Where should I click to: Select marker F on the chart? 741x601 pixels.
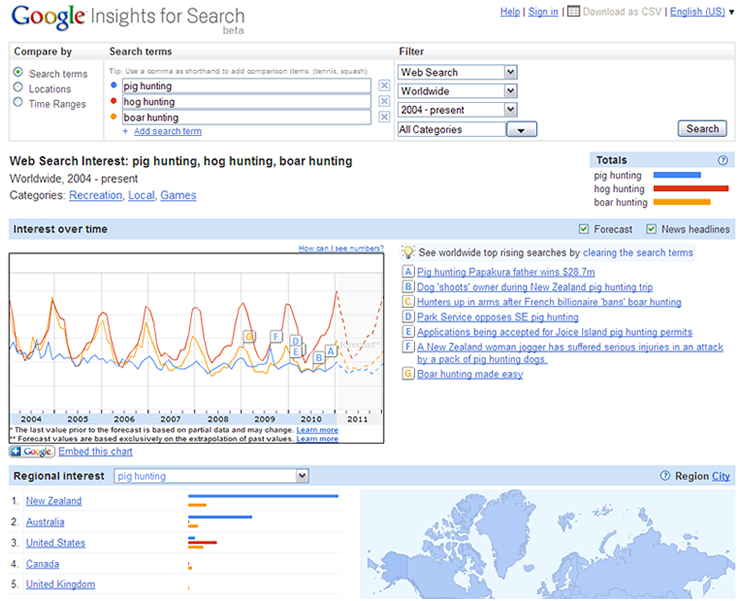276,336
